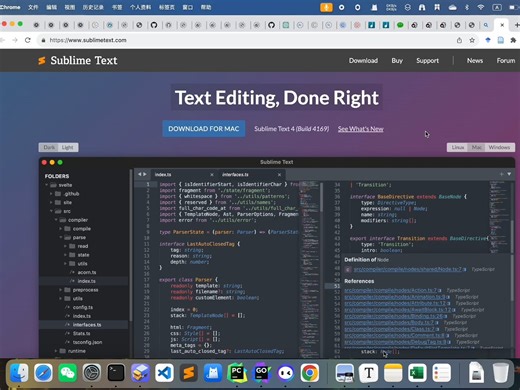
Task: Click the Wi-Fi icon in the menu bar
Action: tap(481, 7)
